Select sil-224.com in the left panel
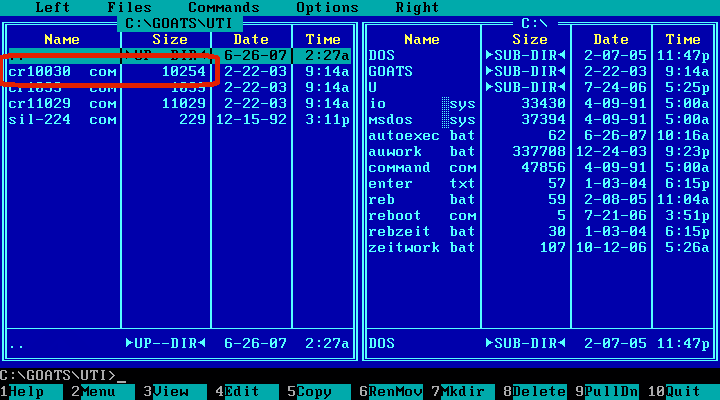720x400 pixels. pos(62,120)
